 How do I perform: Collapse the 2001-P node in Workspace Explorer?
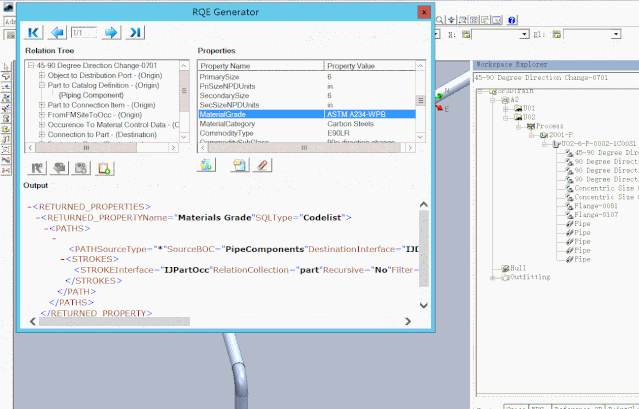tap(531, 135)
